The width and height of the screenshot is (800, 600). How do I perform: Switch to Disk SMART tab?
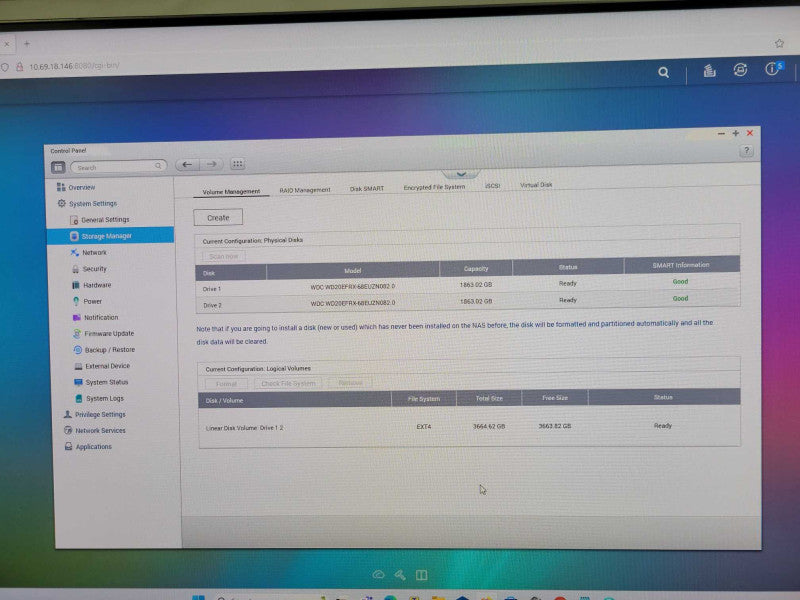point(366,189)
